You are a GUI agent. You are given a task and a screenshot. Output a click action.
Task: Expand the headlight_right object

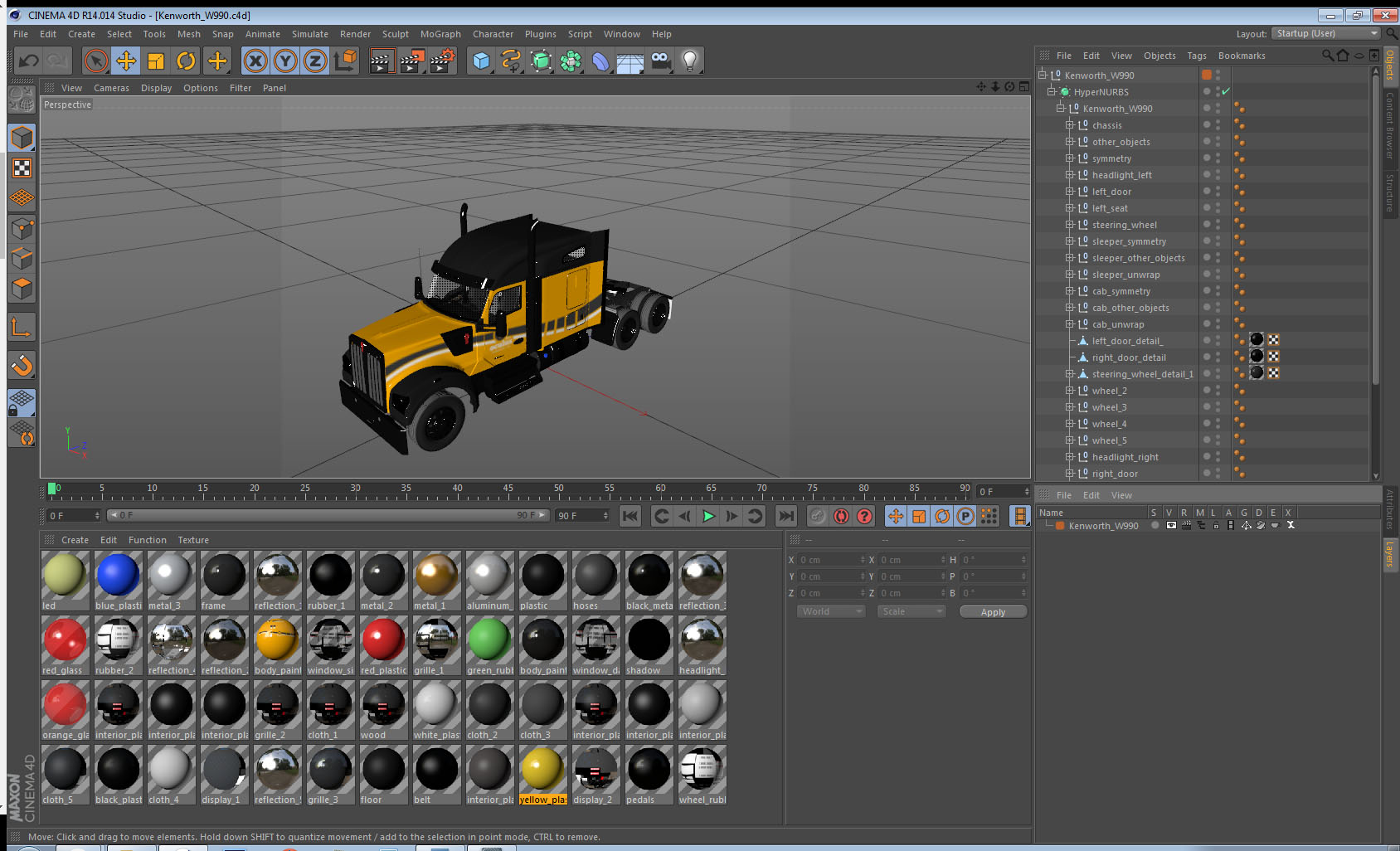point(1070,457)
